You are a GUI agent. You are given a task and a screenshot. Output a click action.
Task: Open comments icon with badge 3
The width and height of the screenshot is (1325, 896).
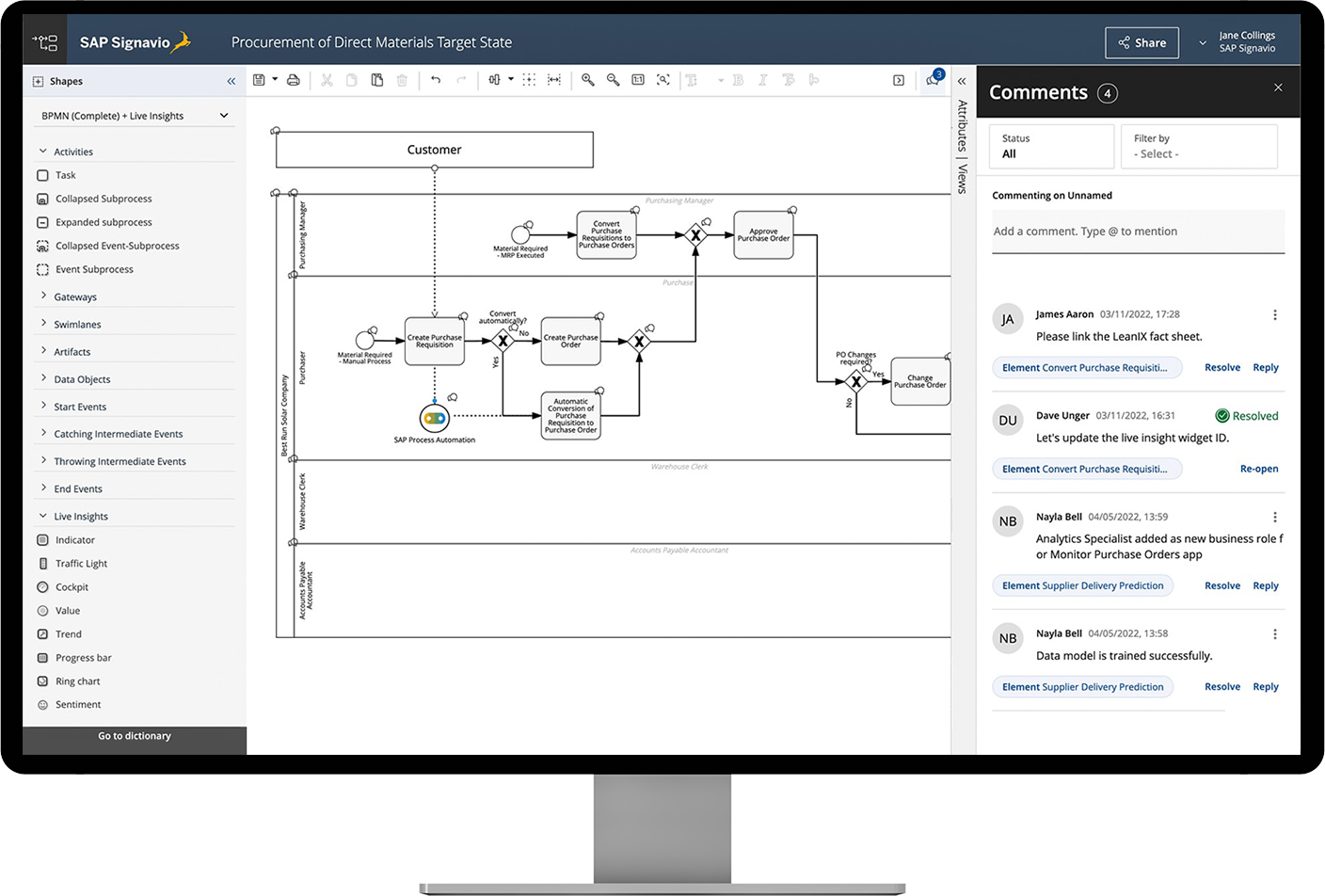coord(933,80)
